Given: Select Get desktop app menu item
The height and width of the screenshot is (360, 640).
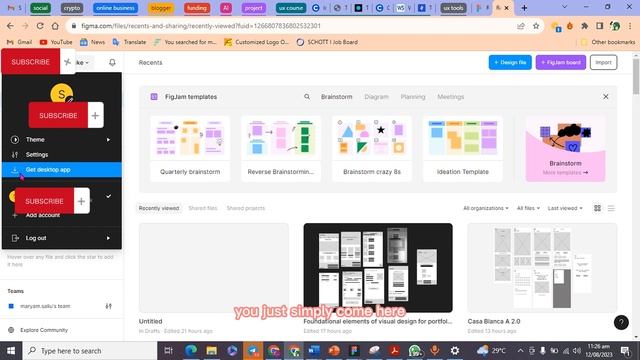Looking at the screenshot, I should click(62, 170).
